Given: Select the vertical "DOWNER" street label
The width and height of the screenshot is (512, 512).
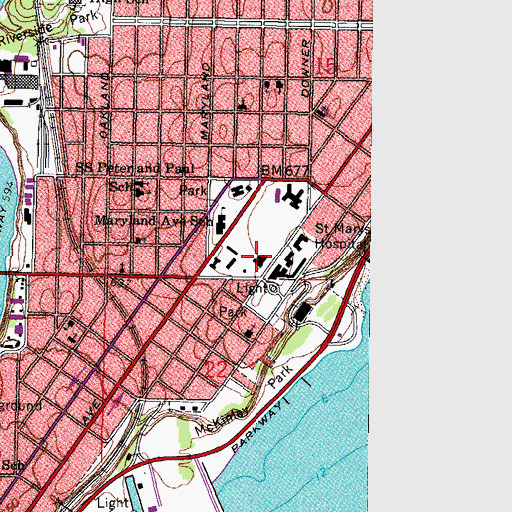Looking at the screenshot, I should point(306,68).
